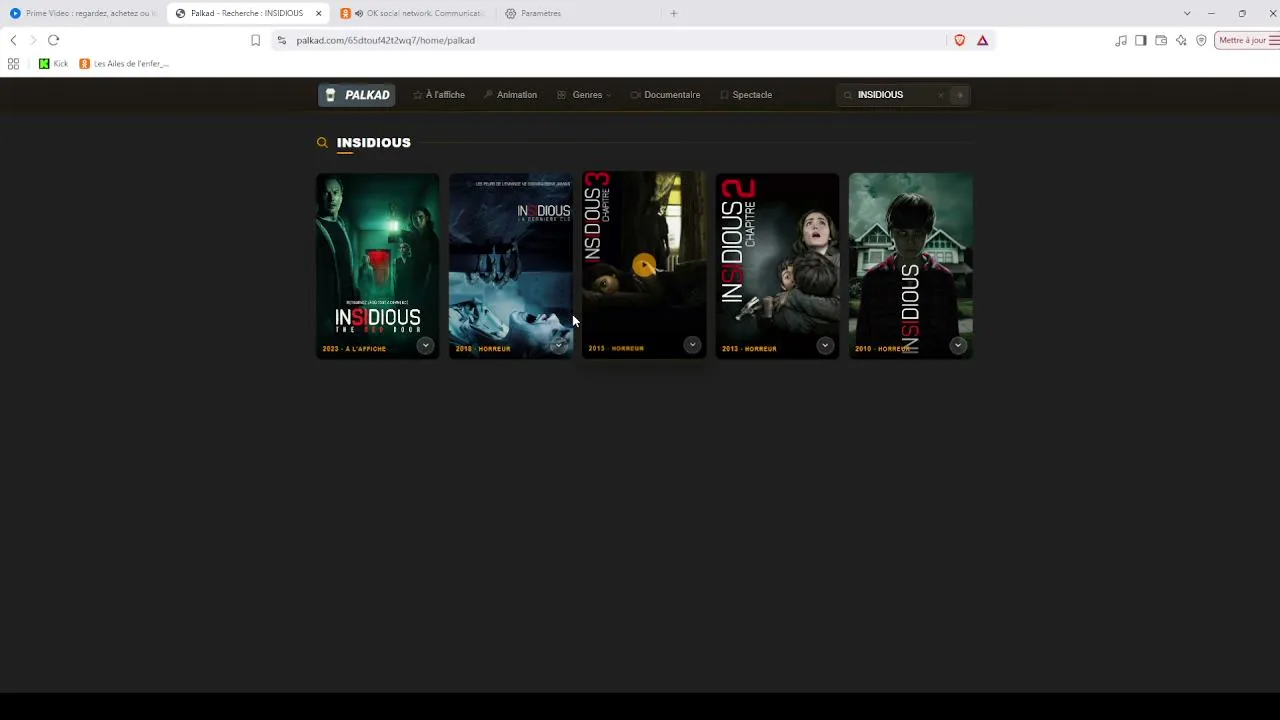Open the tab search dropdown arrow
Viewport: 1280px width, 720px height.
[x=1187, y=13]
